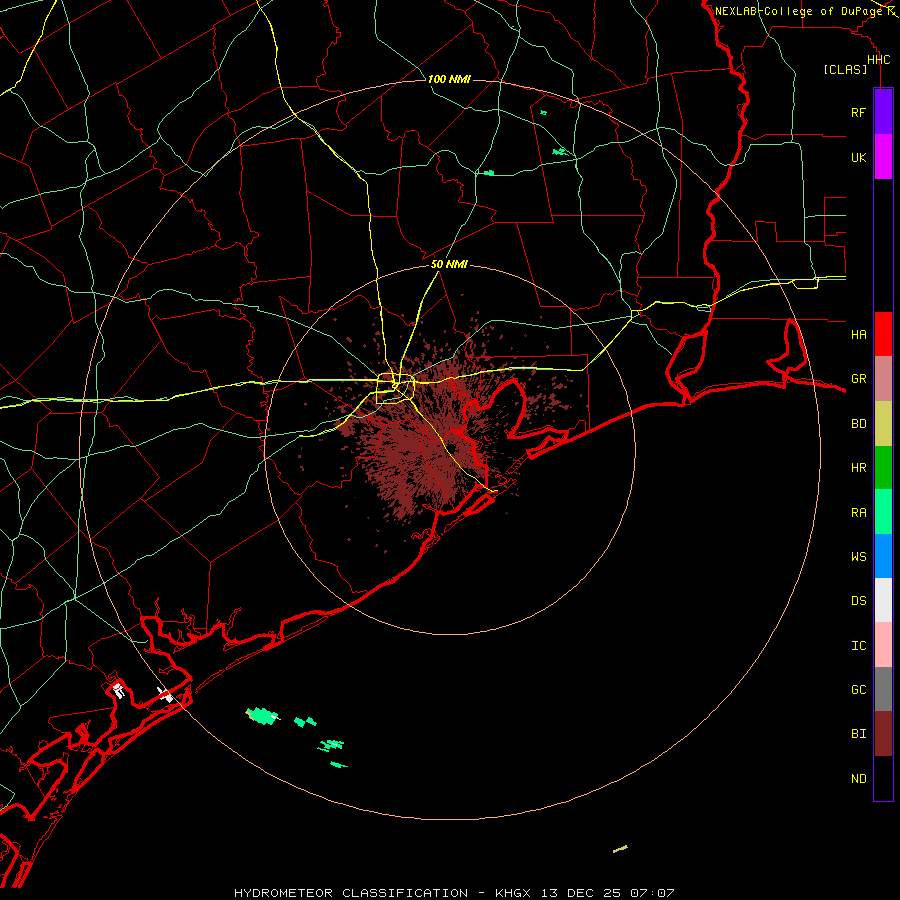Click the 'NEXLAB-College of DuPage' credit text

(798, 11)
